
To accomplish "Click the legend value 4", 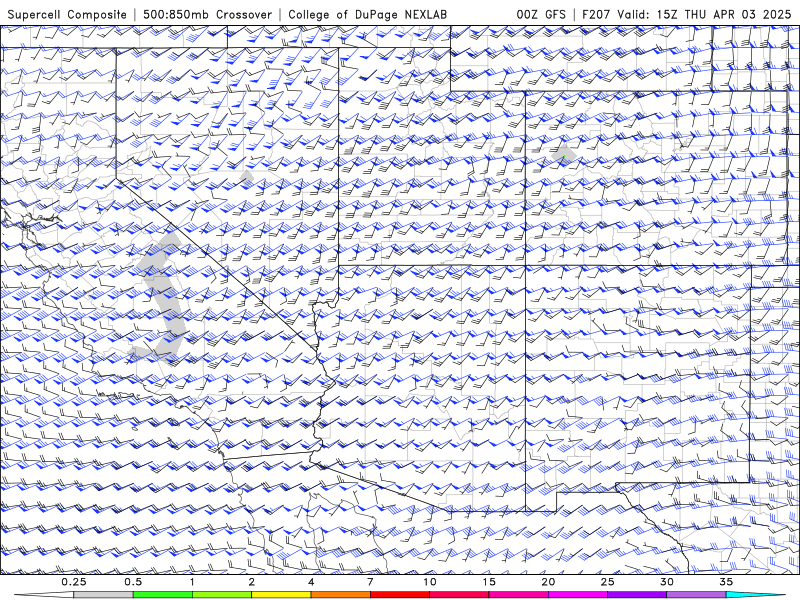I will [x=311, y=582].
